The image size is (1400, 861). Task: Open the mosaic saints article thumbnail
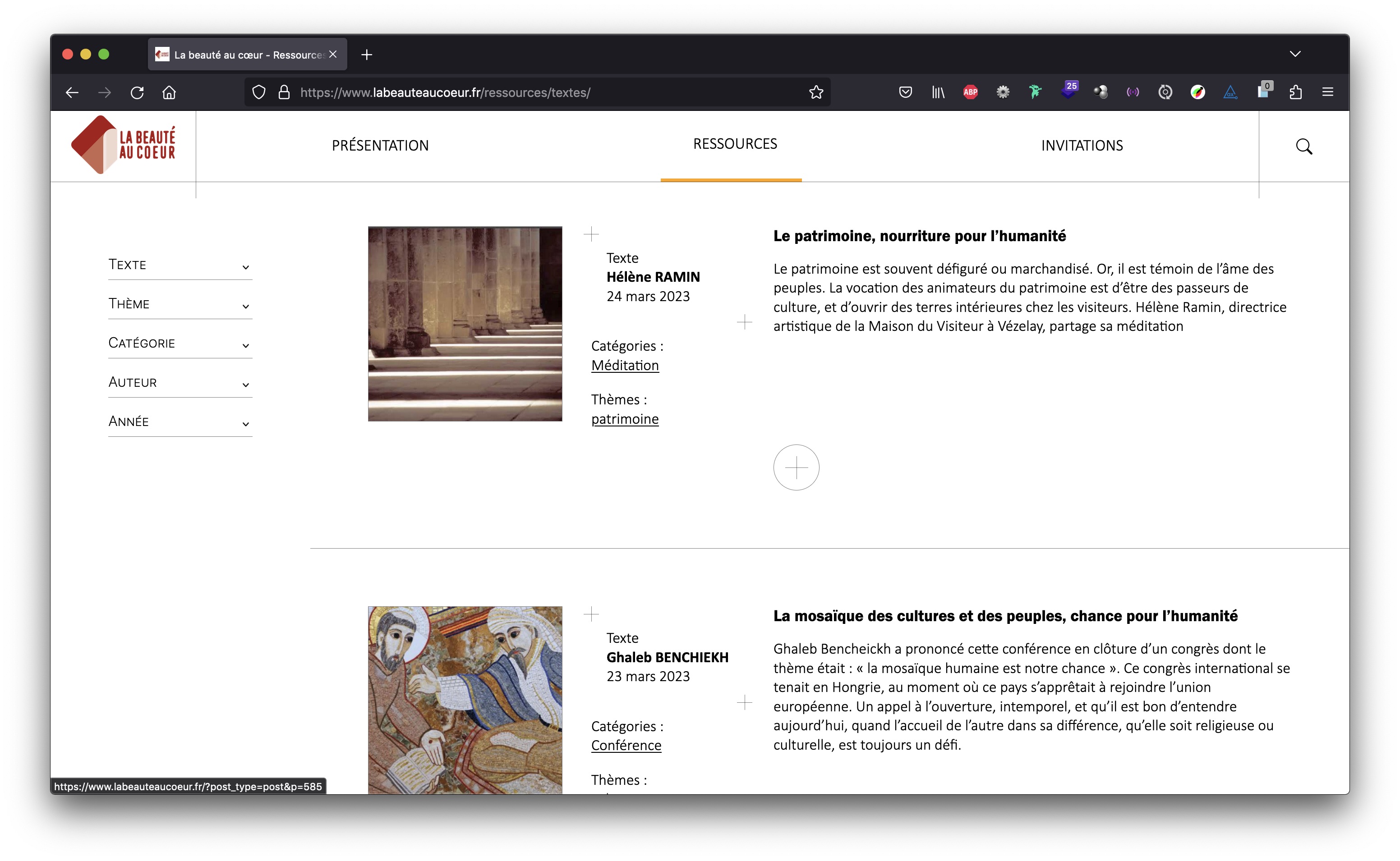465,700
